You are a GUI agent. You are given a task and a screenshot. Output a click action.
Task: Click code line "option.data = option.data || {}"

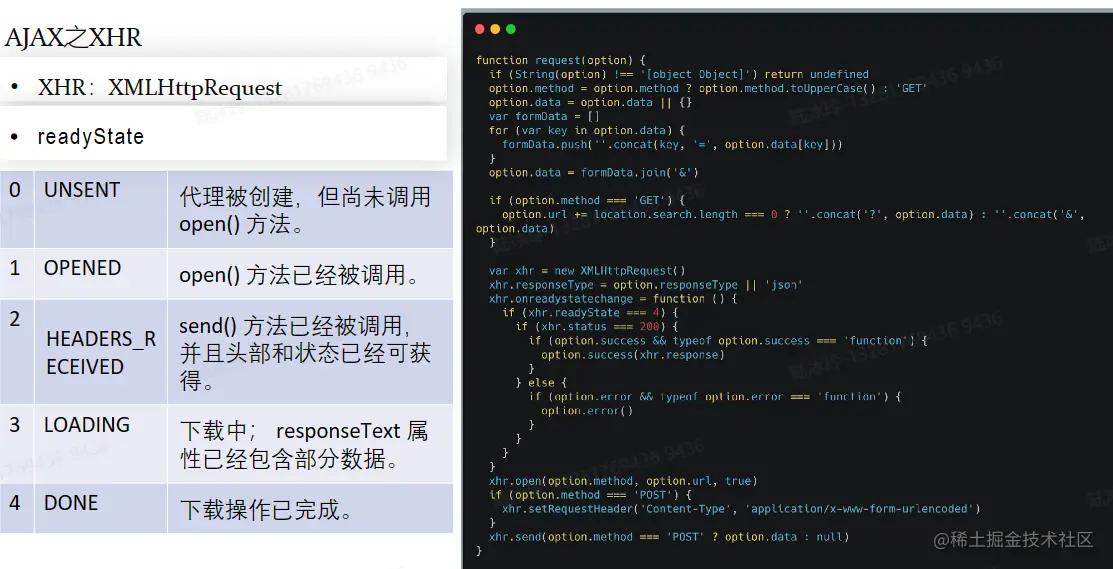[590, 102]
